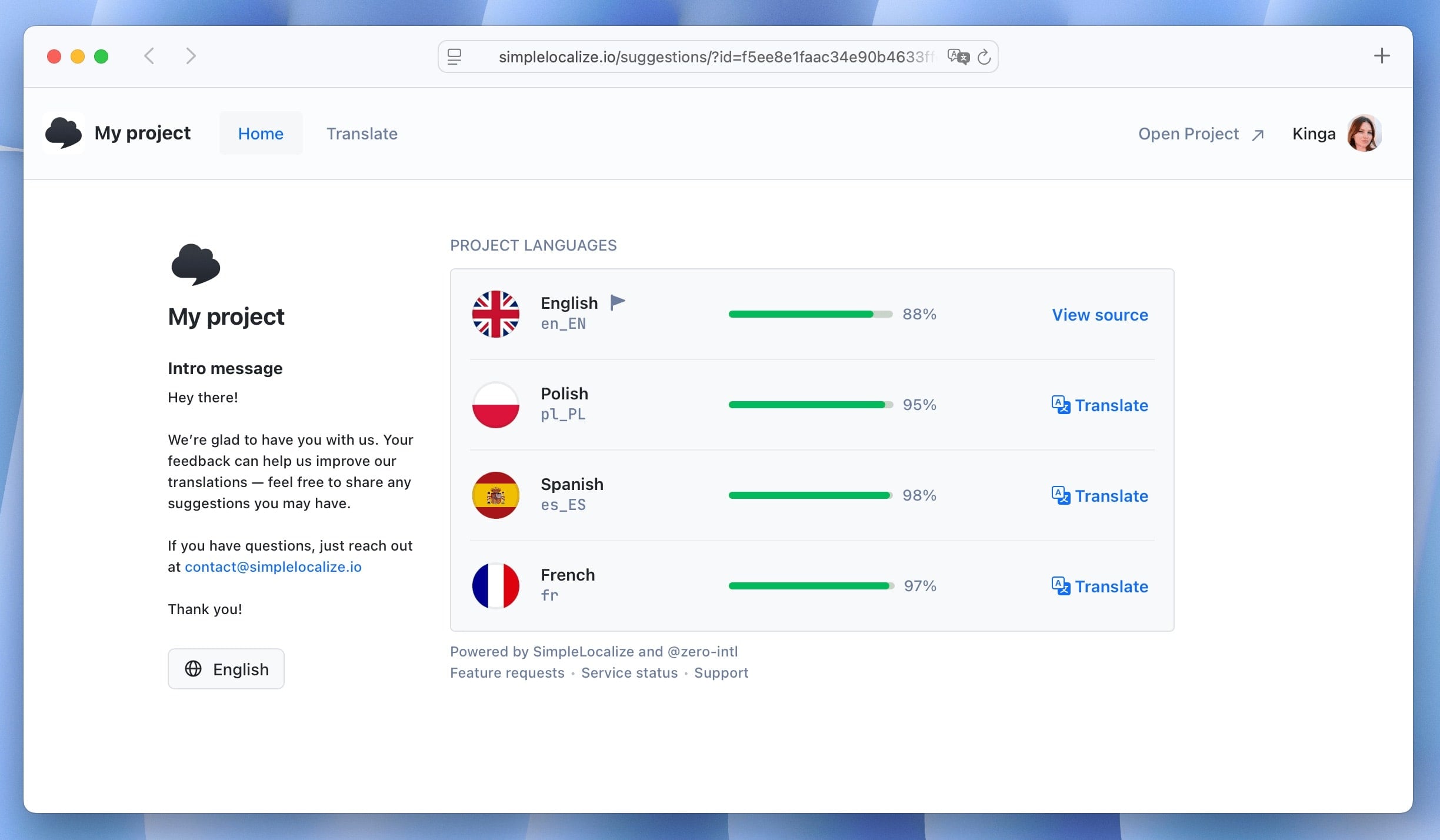1440x840 pixels.
Task: Open the English language selector dropdown
Action: [226, 669]
